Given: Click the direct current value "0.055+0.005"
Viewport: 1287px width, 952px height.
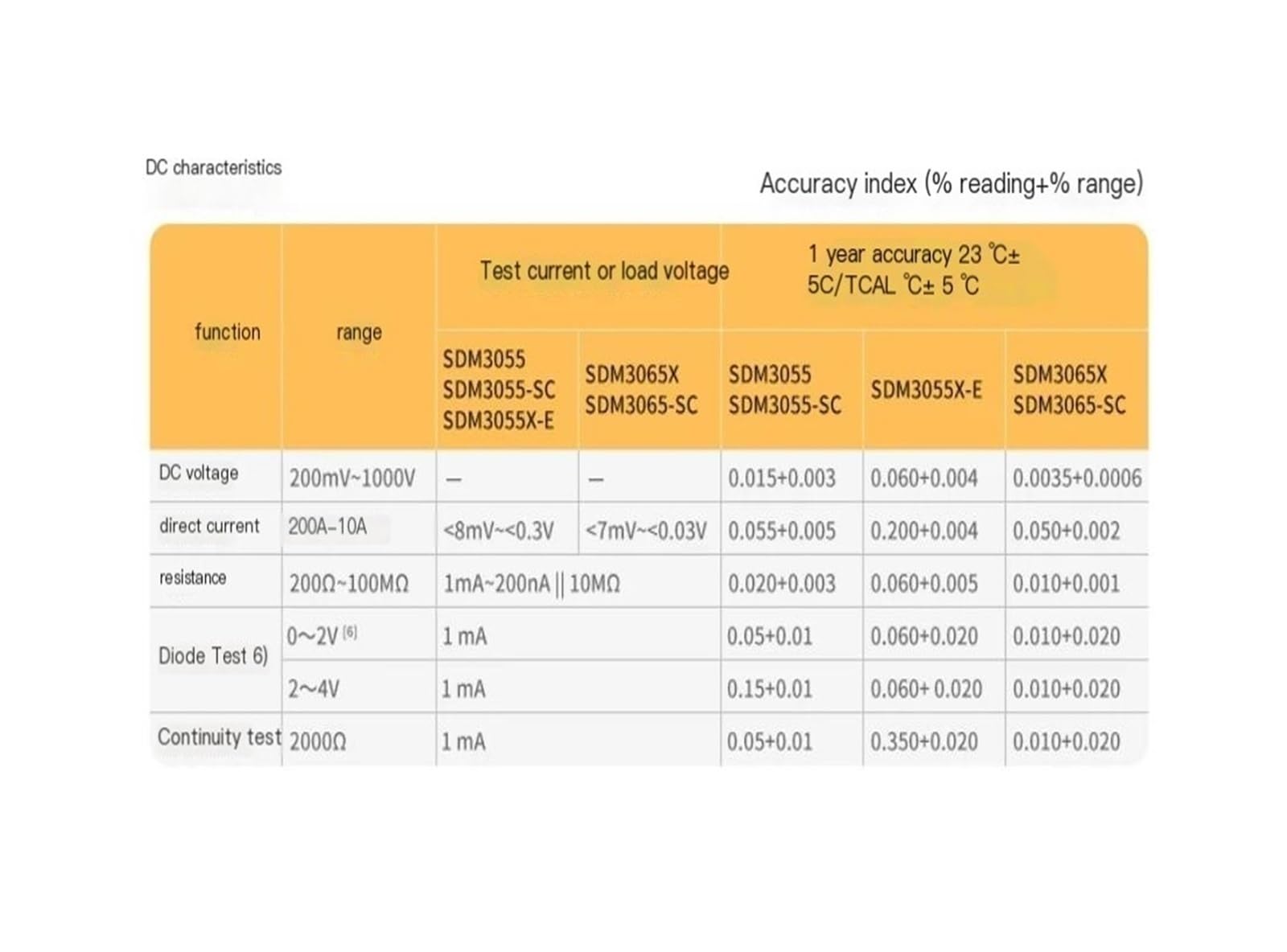Looking at the screenshot, I should (x=782, y=531).
